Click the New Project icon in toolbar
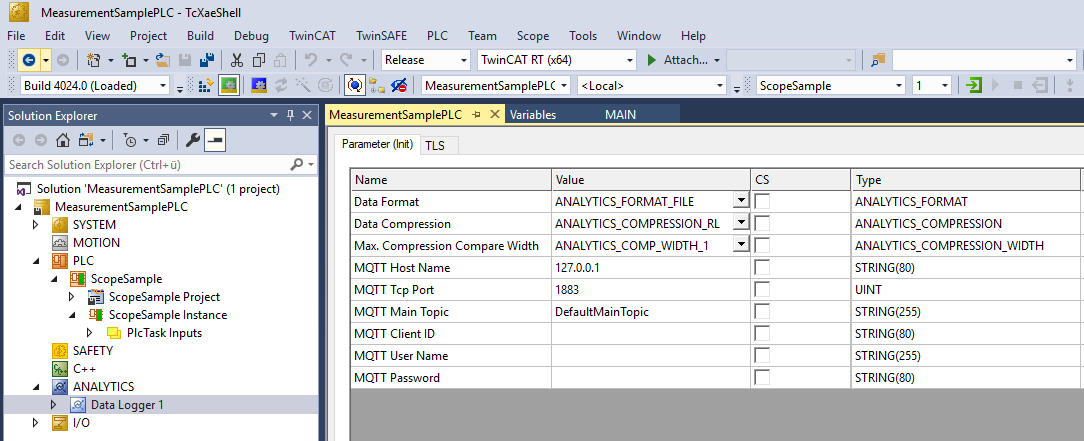 pos(94,60)
